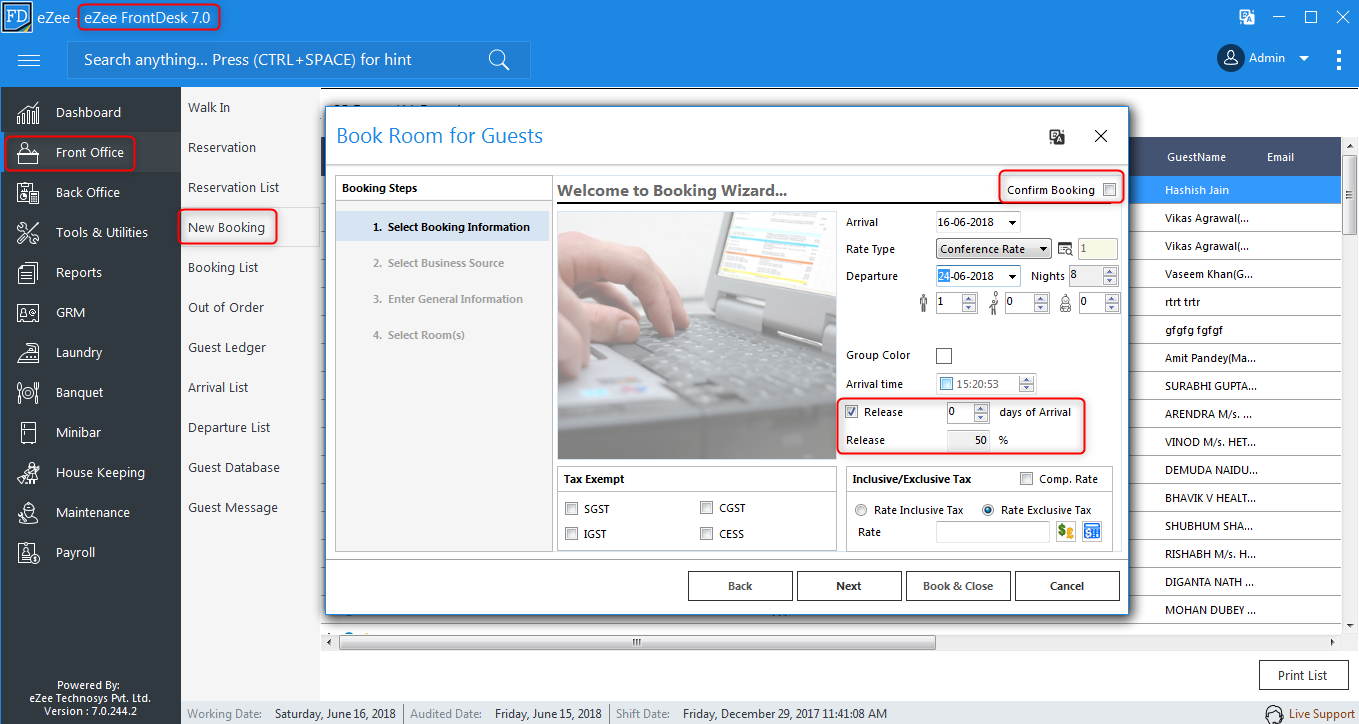This screenshot has height=724, width=1359.
Task: Click the Print List button
Action: 1303,675
